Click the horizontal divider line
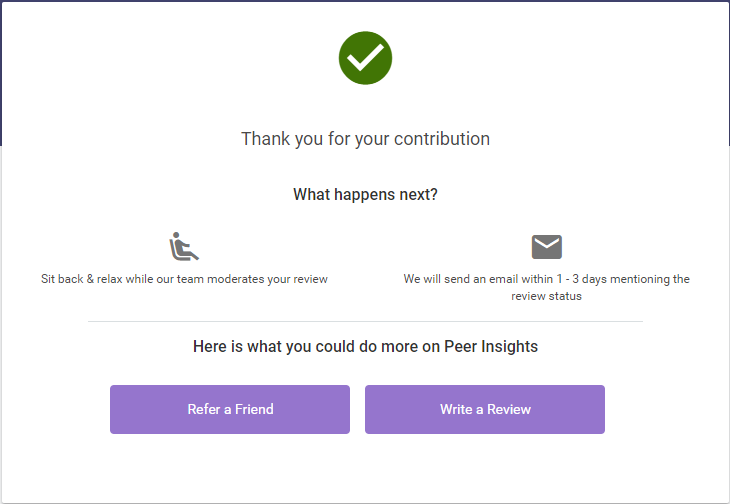The height and width of the screenshot is (504, 730). [x=365, y=322]
